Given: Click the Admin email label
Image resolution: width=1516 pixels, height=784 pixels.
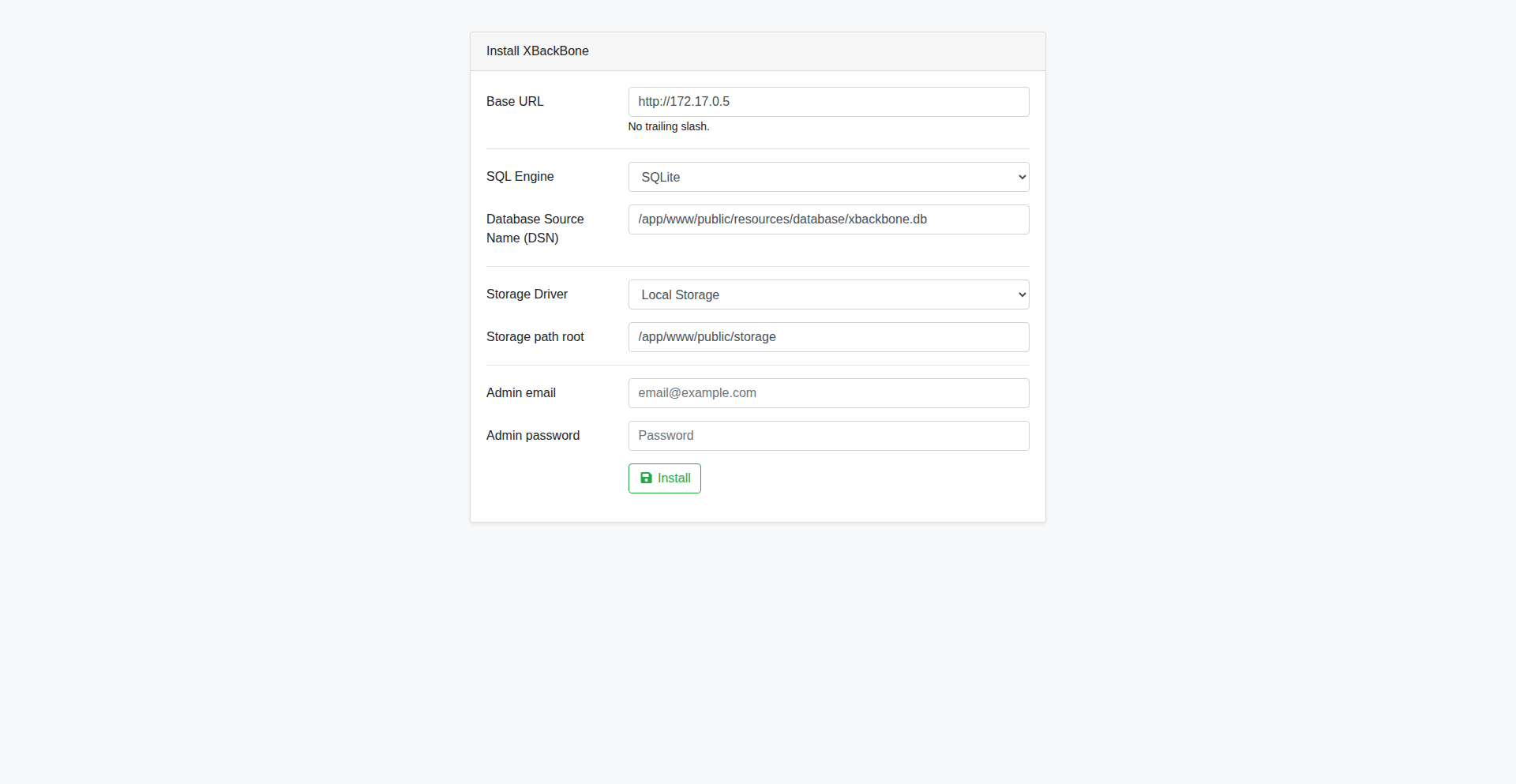Looking at the screenshot, I should [x=520, y=393].
